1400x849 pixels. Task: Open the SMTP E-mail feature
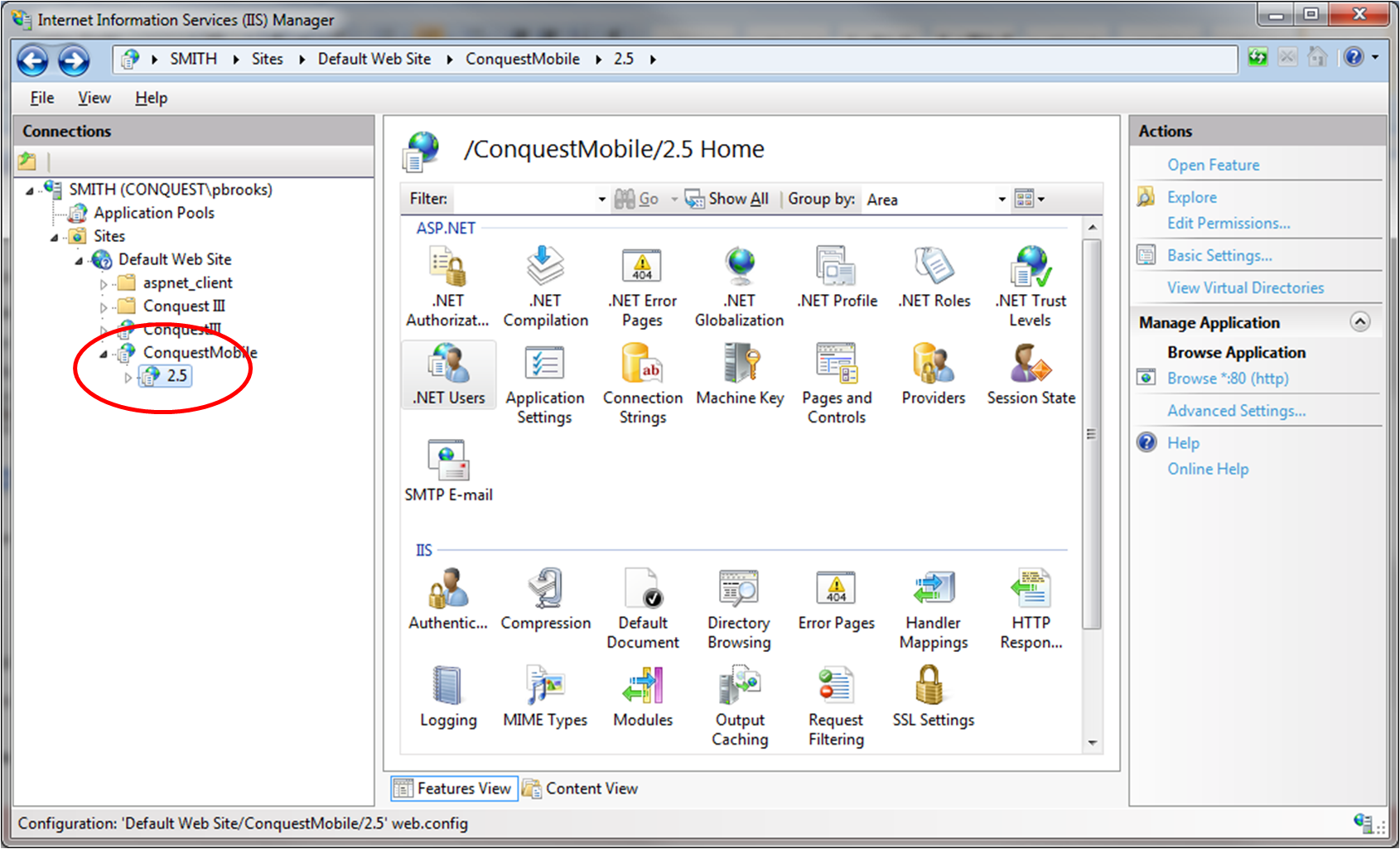click(x=448, y=471)
